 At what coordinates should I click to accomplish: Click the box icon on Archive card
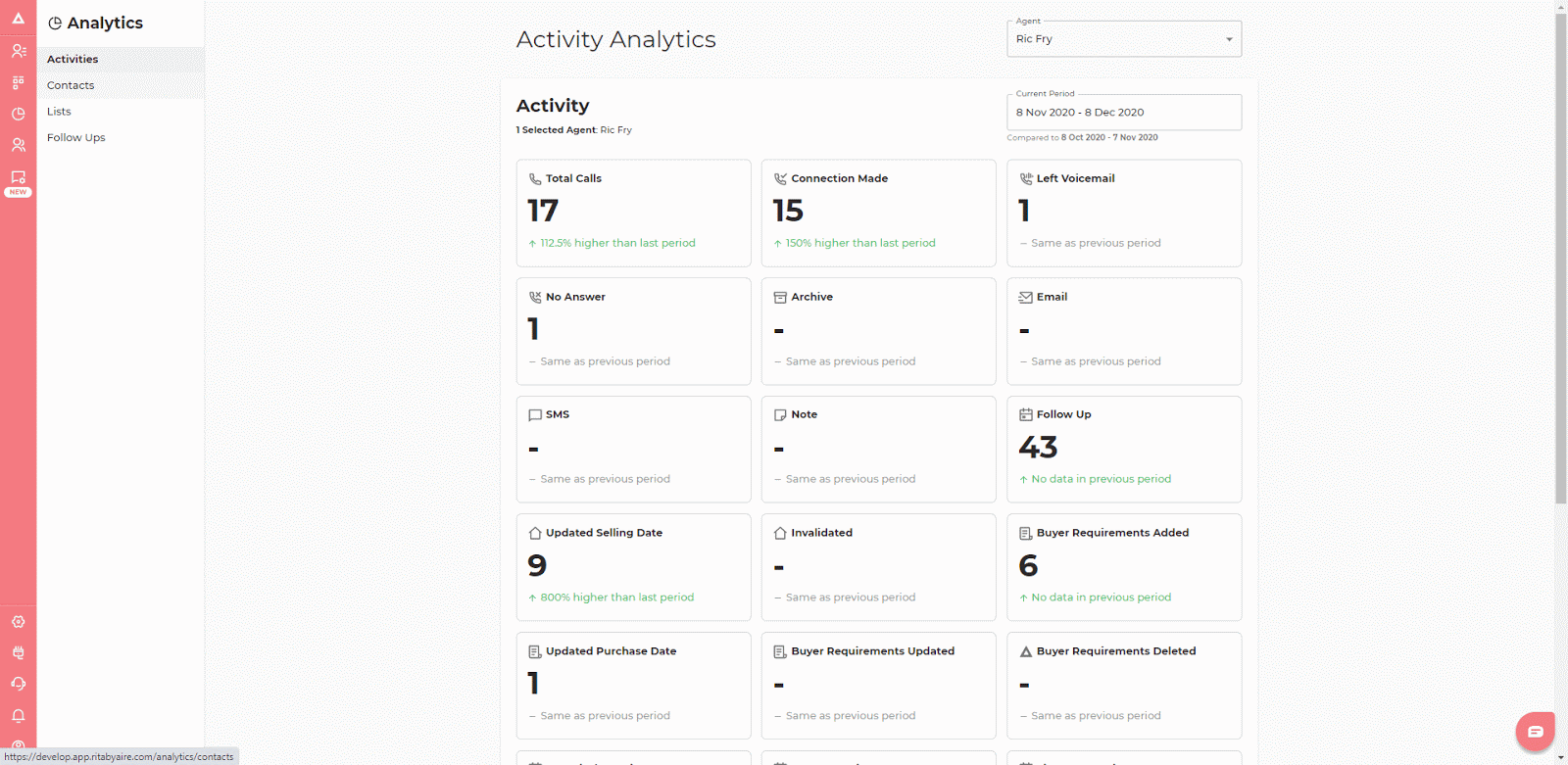coord(780,297)
